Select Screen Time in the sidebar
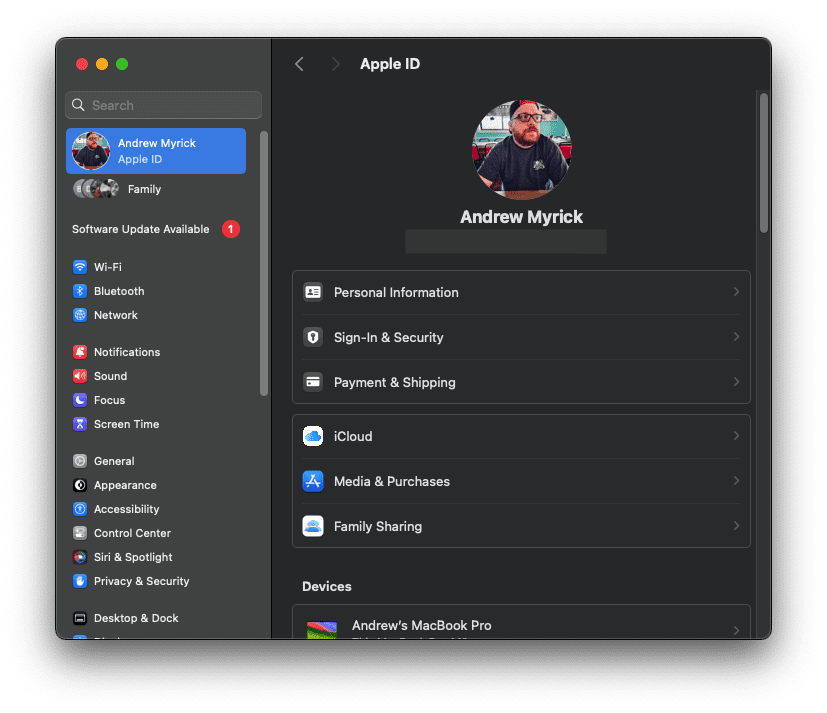 pos(156,424)
